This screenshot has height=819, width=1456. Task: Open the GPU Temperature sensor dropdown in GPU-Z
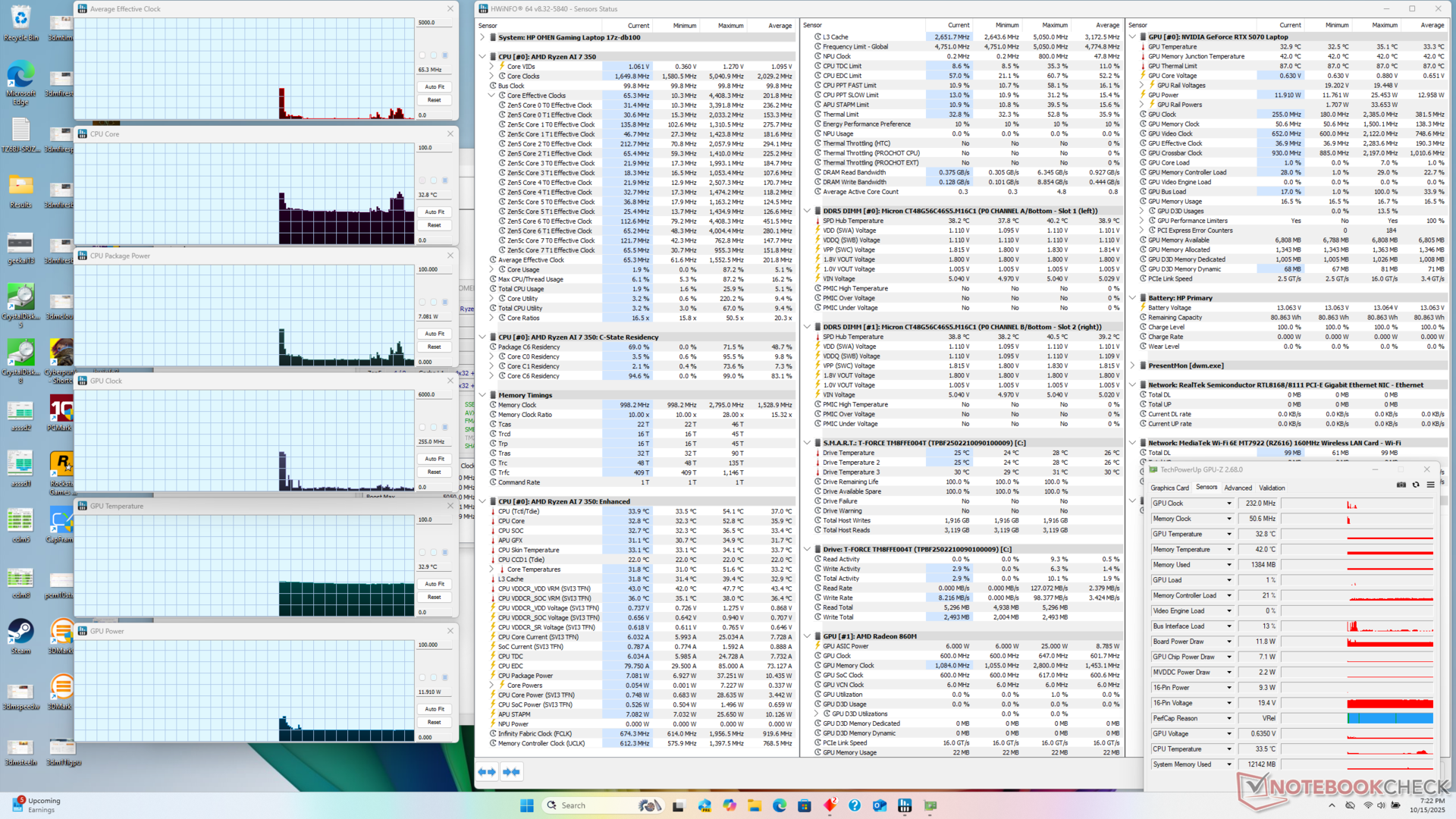pyautogui.click(x=1229, y=534)
